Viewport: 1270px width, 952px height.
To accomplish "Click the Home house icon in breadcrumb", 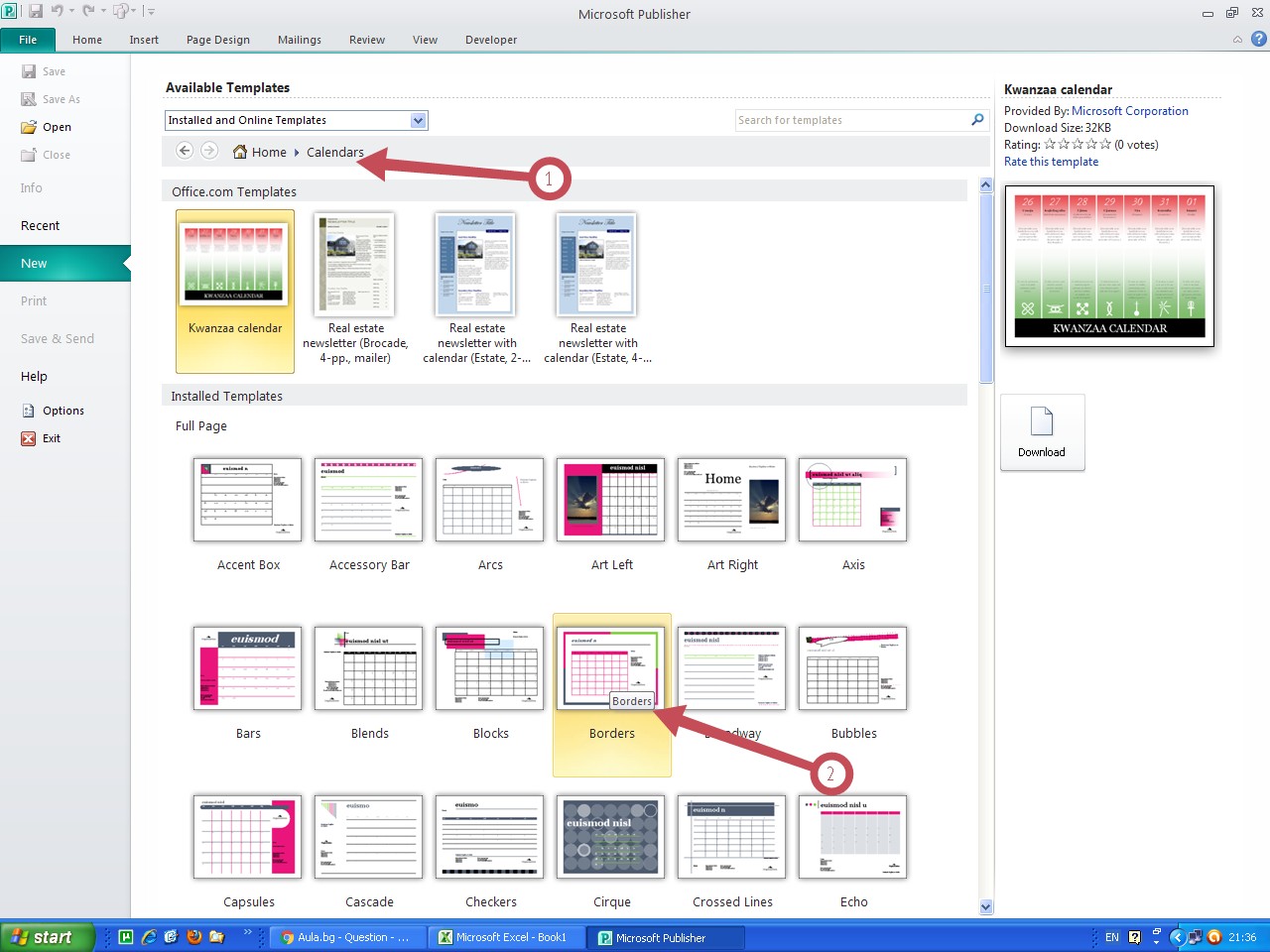I will click(x=240, y=152).
